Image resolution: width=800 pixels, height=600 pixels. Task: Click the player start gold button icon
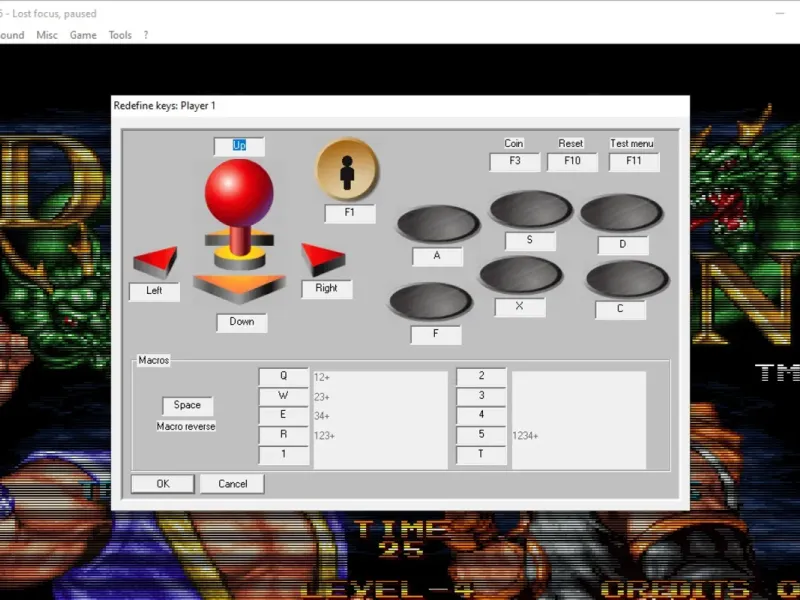(347, 169)
